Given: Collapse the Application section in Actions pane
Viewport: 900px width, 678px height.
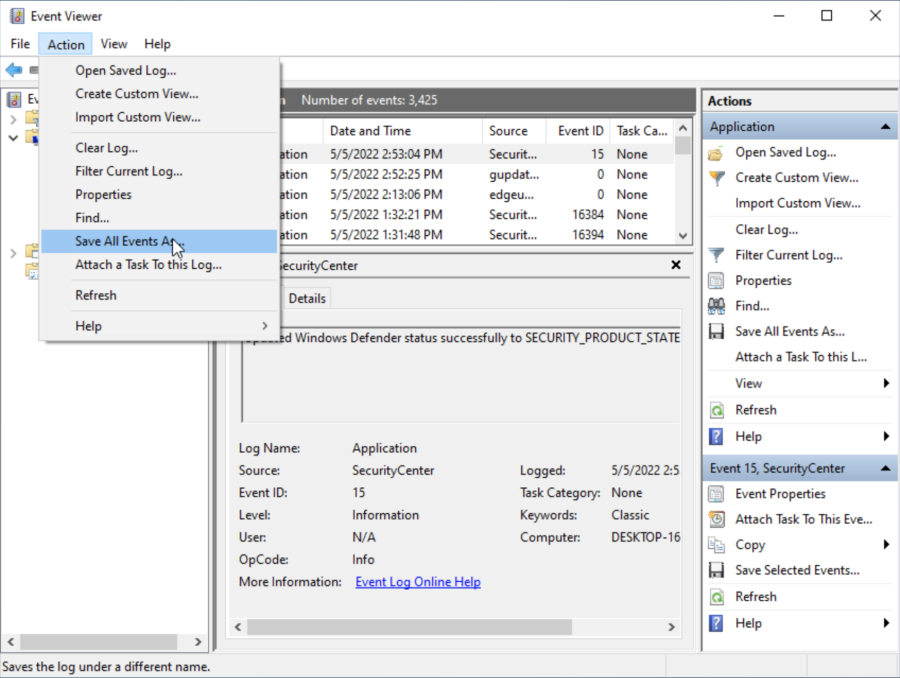Looking at the screenshot, I should tap(886, 127).
